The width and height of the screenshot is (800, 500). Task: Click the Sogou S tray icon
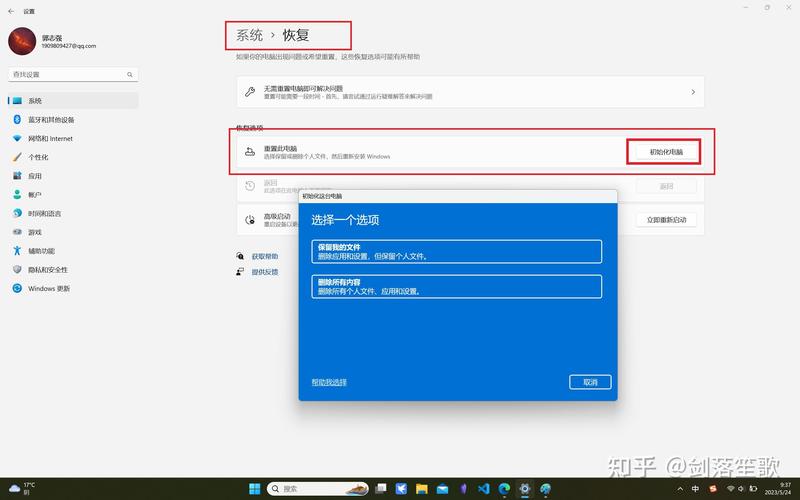[713, 489]
